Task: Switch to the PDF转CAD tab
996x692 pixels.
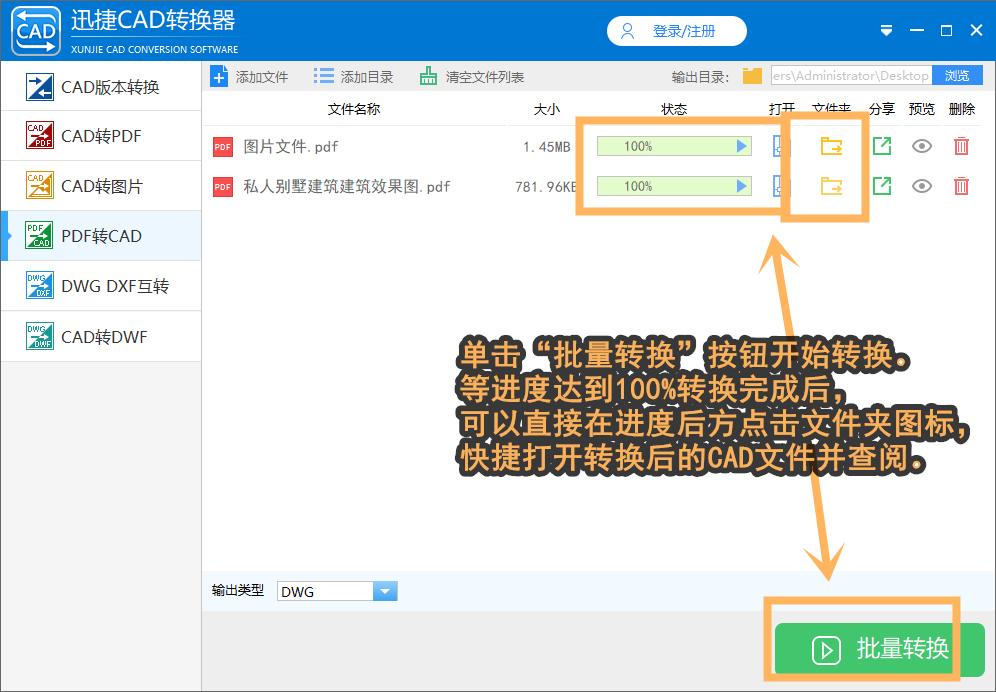Action: click(x=100, y=236)
